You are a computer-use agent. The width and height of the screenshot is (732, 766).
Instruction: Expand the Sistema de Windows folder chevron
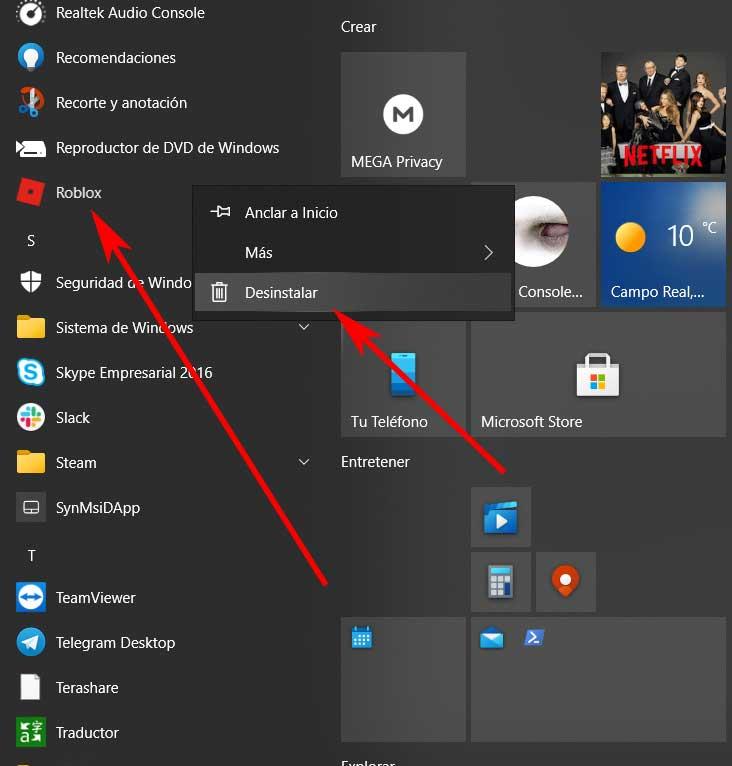(x=304, y=327)
